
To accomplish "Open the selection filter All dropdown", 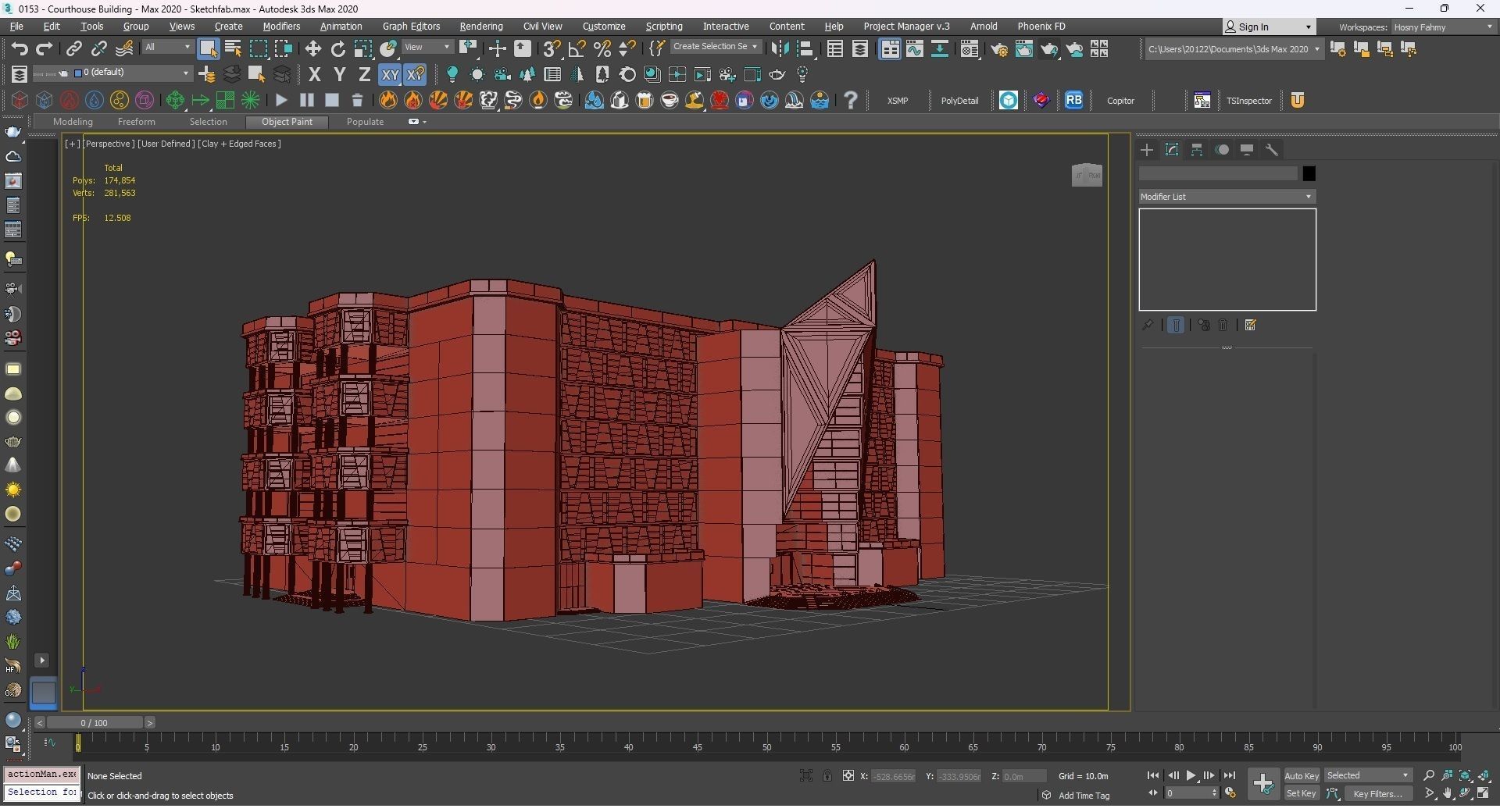I will tap(167, 48).
